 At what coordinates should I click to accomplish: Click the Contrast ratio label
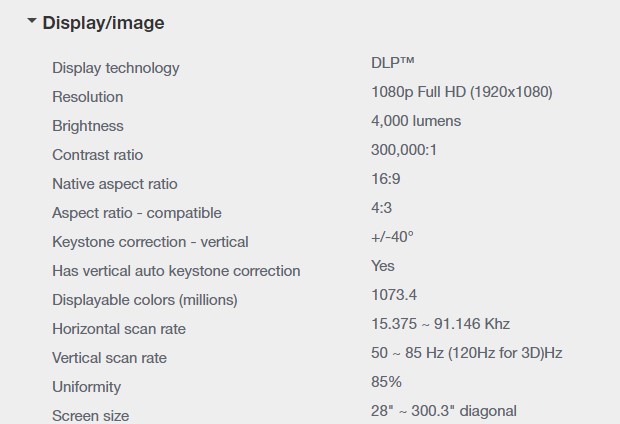(98, 155)
